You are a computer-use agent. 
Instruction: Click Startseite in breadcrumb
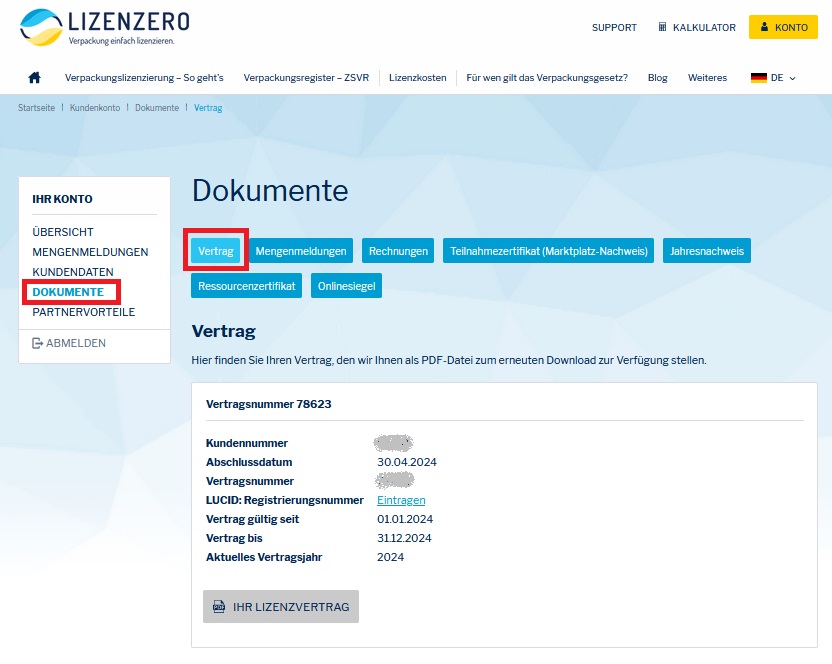click(37, 108)
